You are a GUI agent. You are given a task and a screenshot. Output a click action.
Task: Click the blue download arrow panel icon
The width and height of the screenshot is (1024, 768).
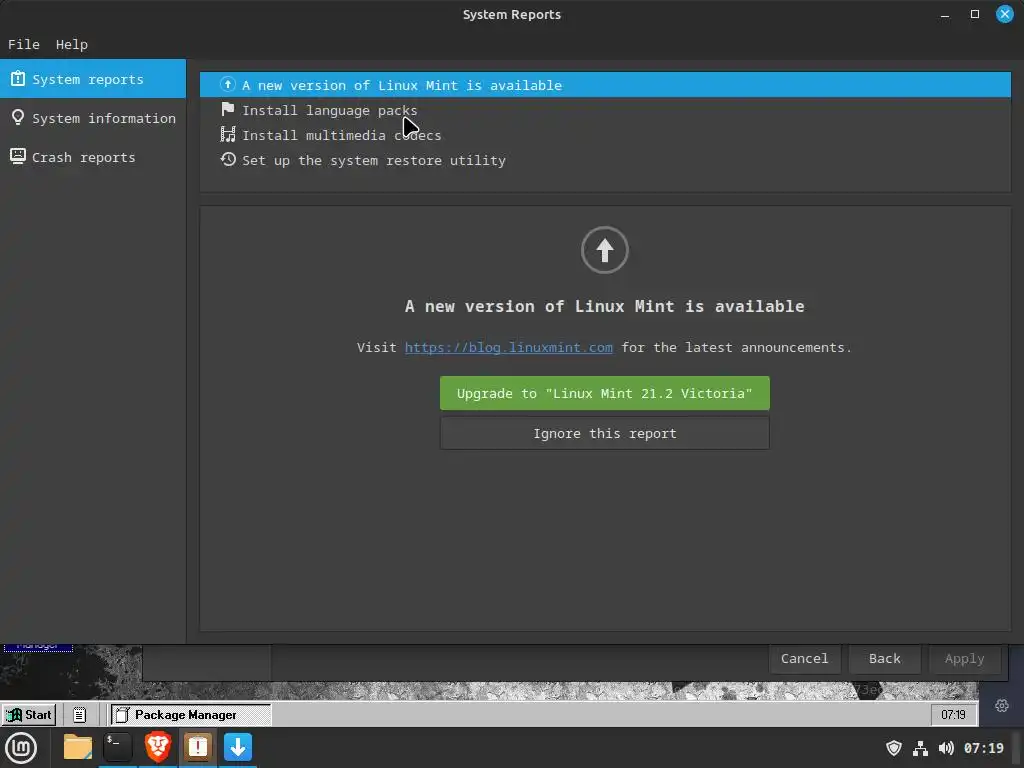click(x=238, y=747)
